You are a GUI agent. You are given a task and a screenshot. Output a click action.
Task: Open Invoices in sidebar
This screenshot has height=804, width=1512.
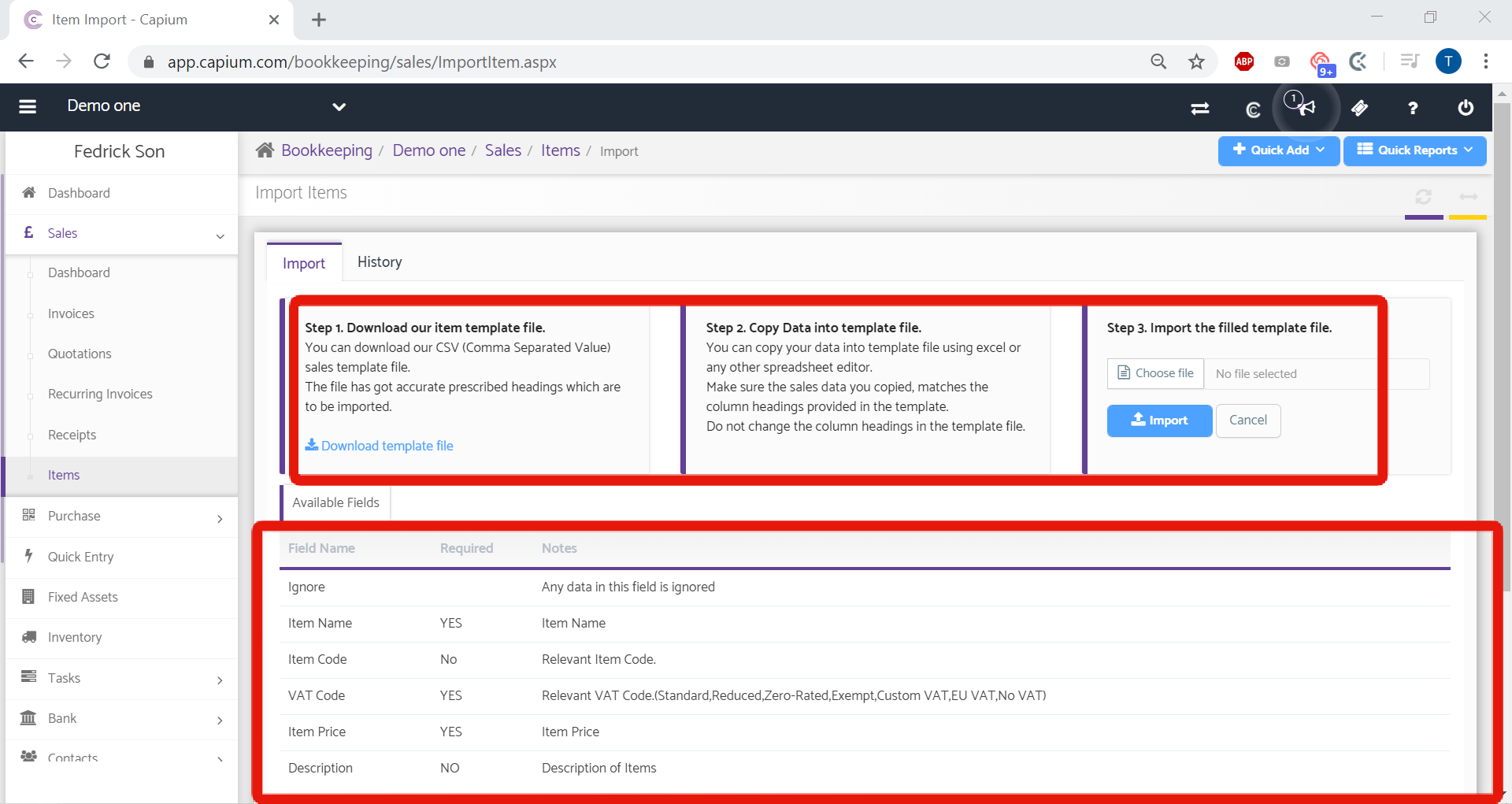tap(71, 313)
